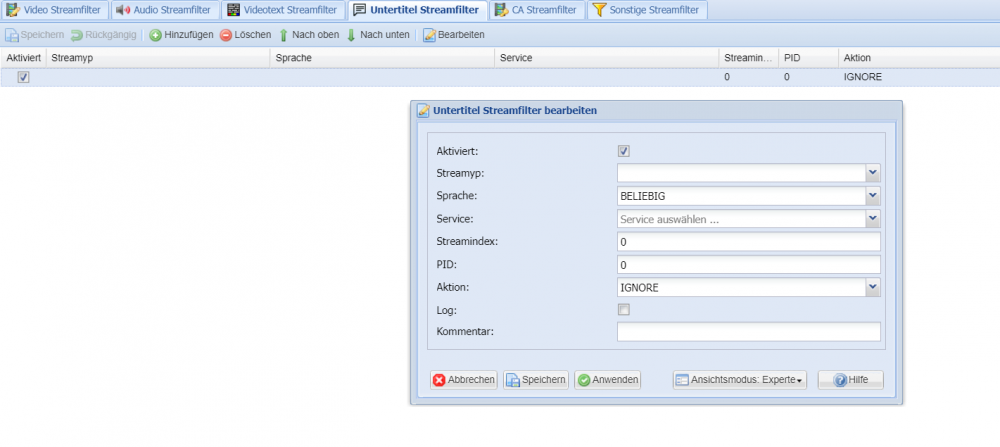Click the empty Streamyp combo field

tap(741, 173)
